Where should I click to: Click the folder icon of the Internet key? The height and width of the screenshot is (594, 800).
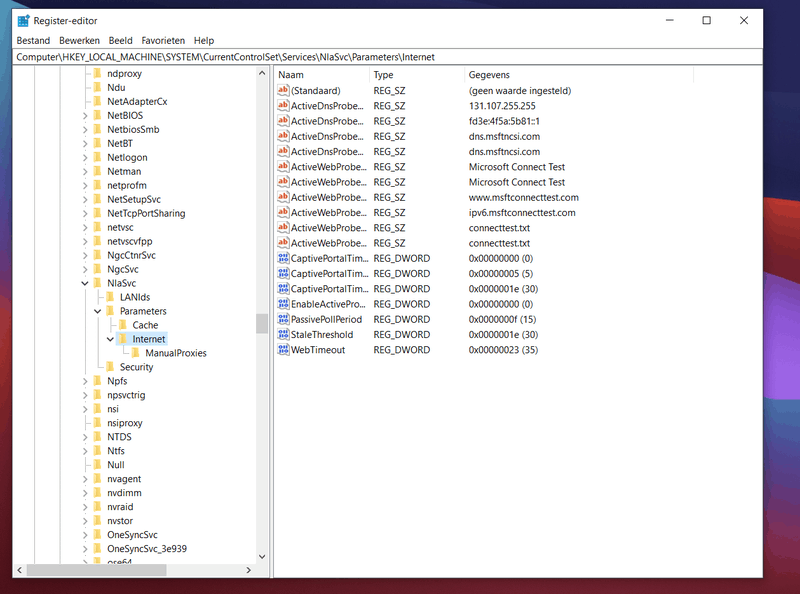[123, 339]
